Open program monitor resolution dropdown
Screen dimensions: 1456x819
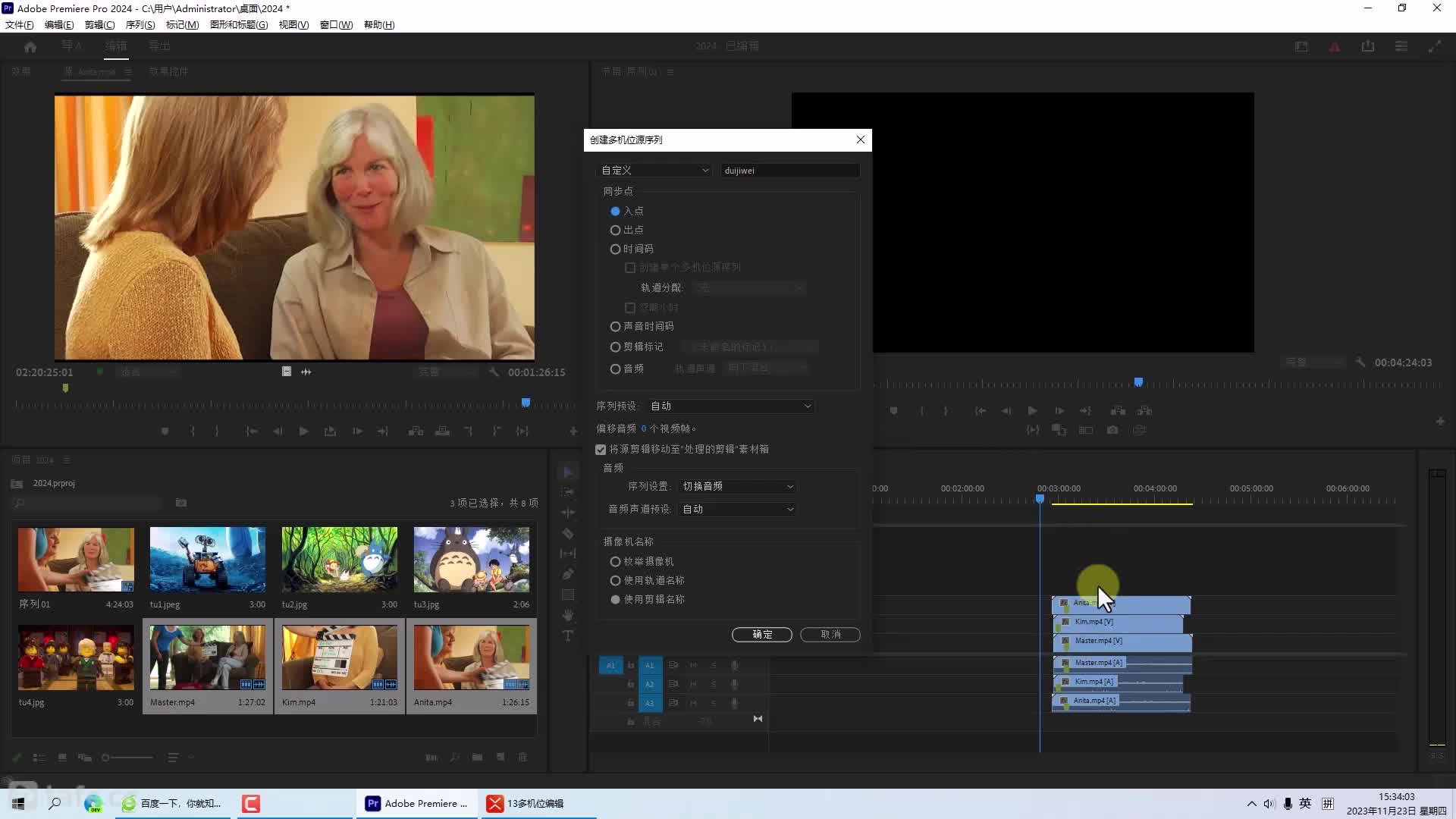tap(1313, 362)
